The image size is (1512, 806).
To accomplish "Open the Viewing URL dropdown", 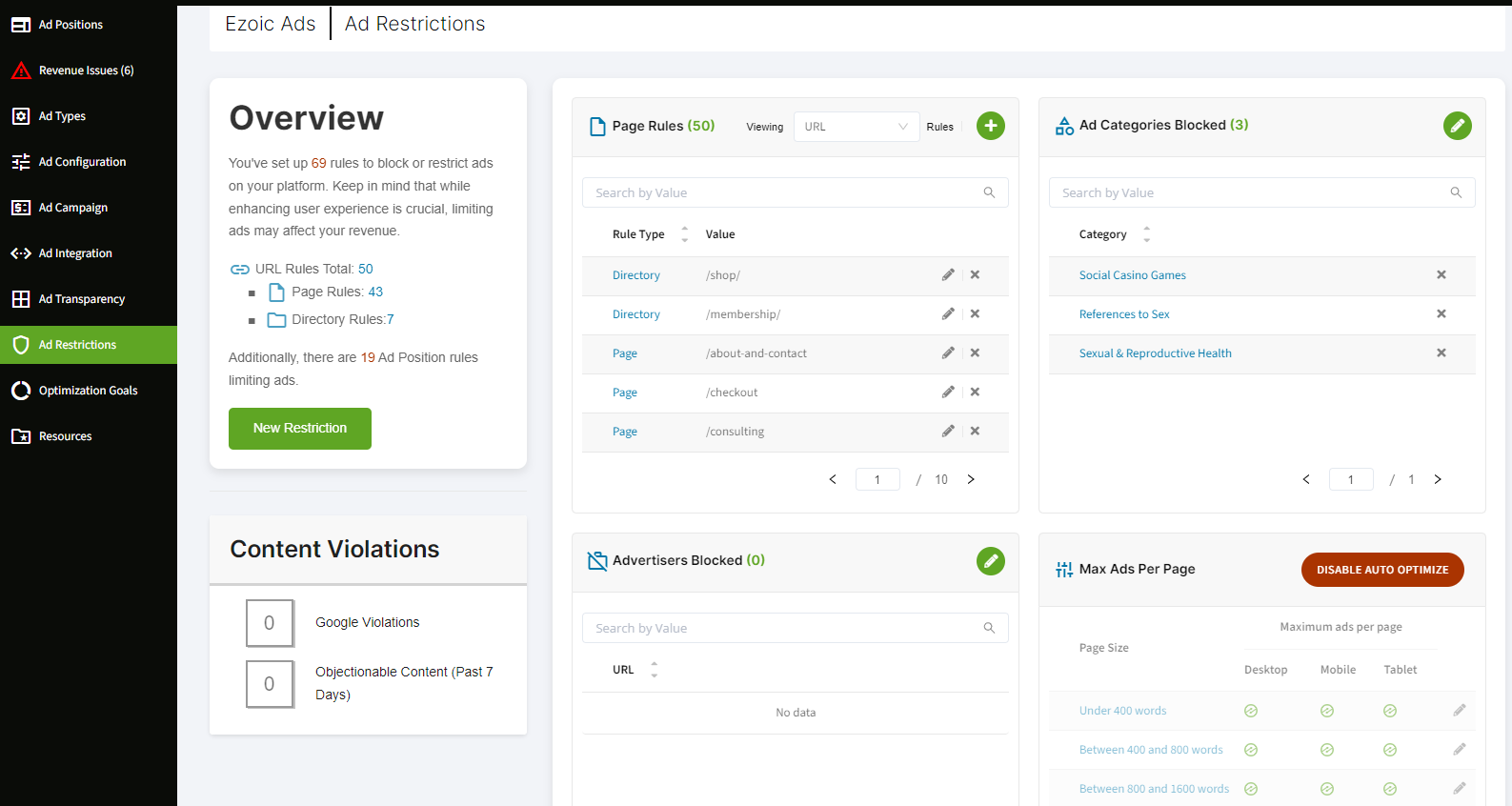I will coord(856,127).
